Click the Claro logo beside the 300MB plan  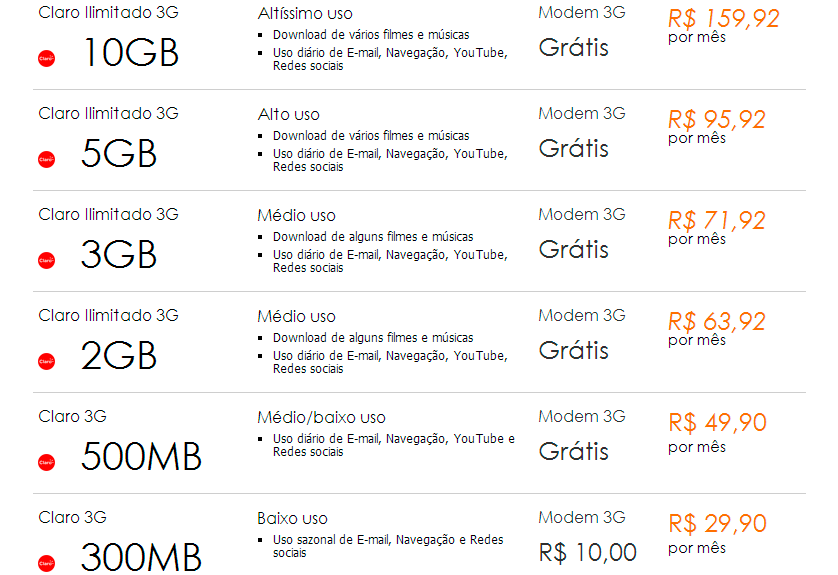pos(46,562)
